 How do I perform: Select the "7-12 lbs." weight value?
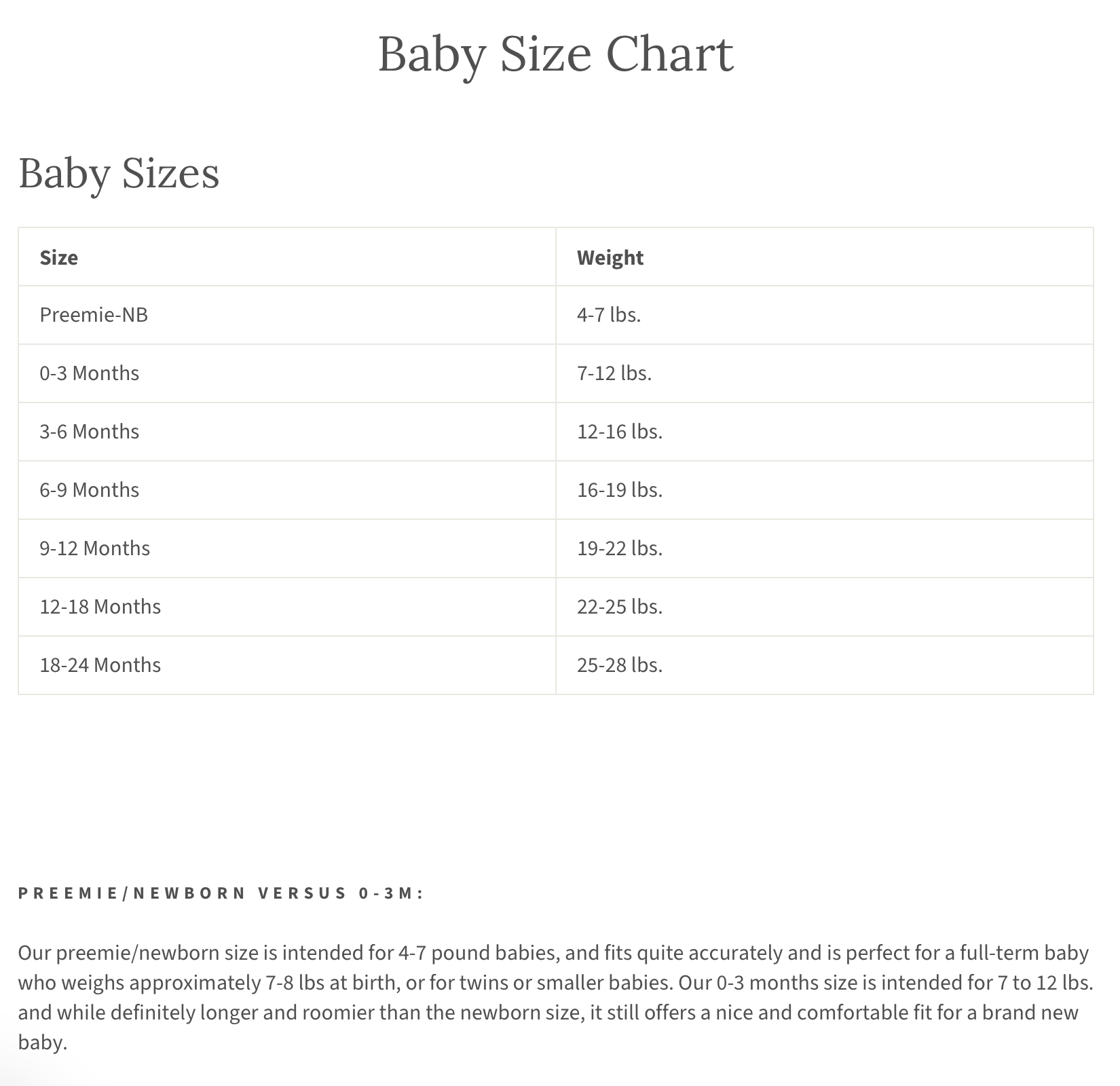[x=614, y=373]
